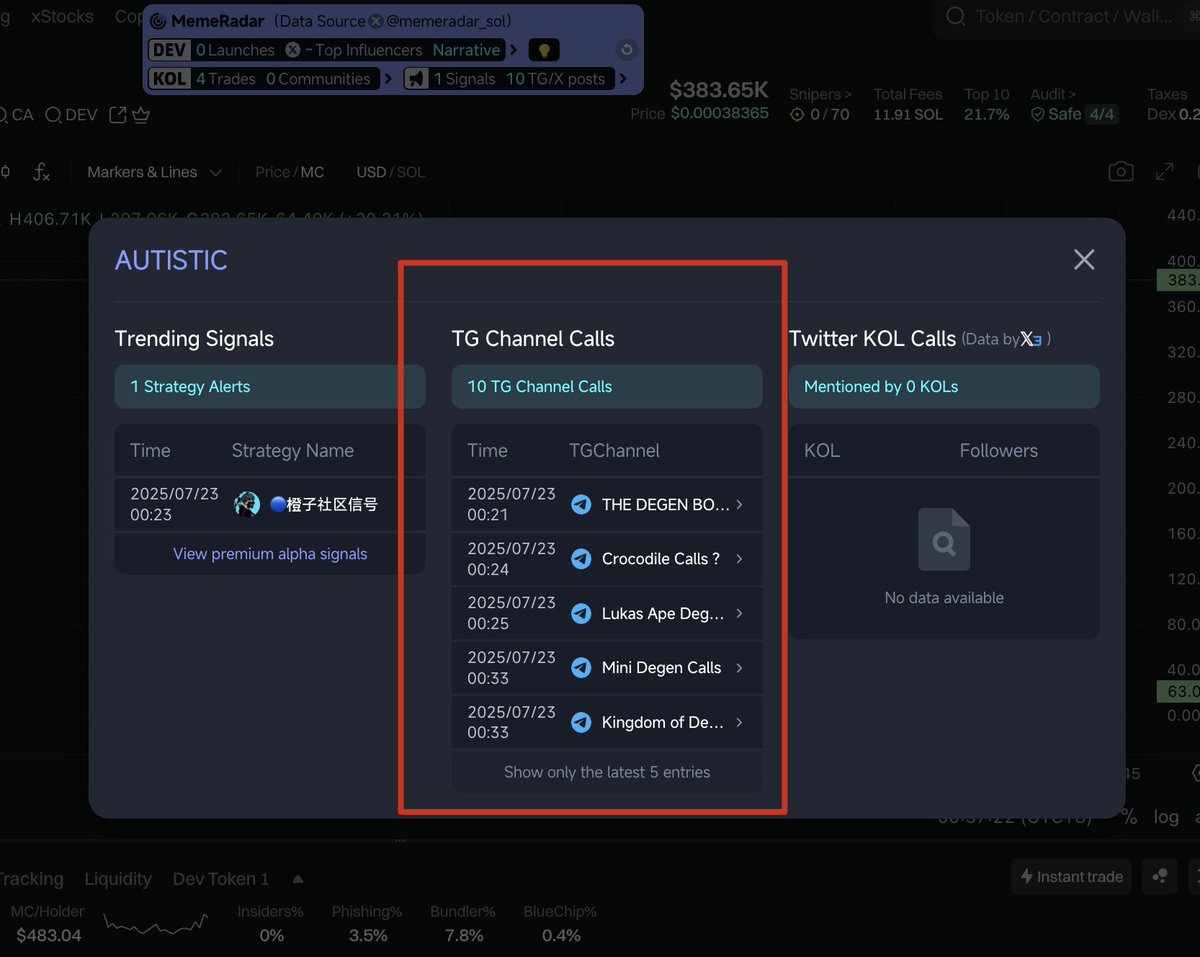Image resolution: width=1200 pixels, height=957 pixels.
Task: Open the fx indicators icon
Action: click(x=41, y=172)
